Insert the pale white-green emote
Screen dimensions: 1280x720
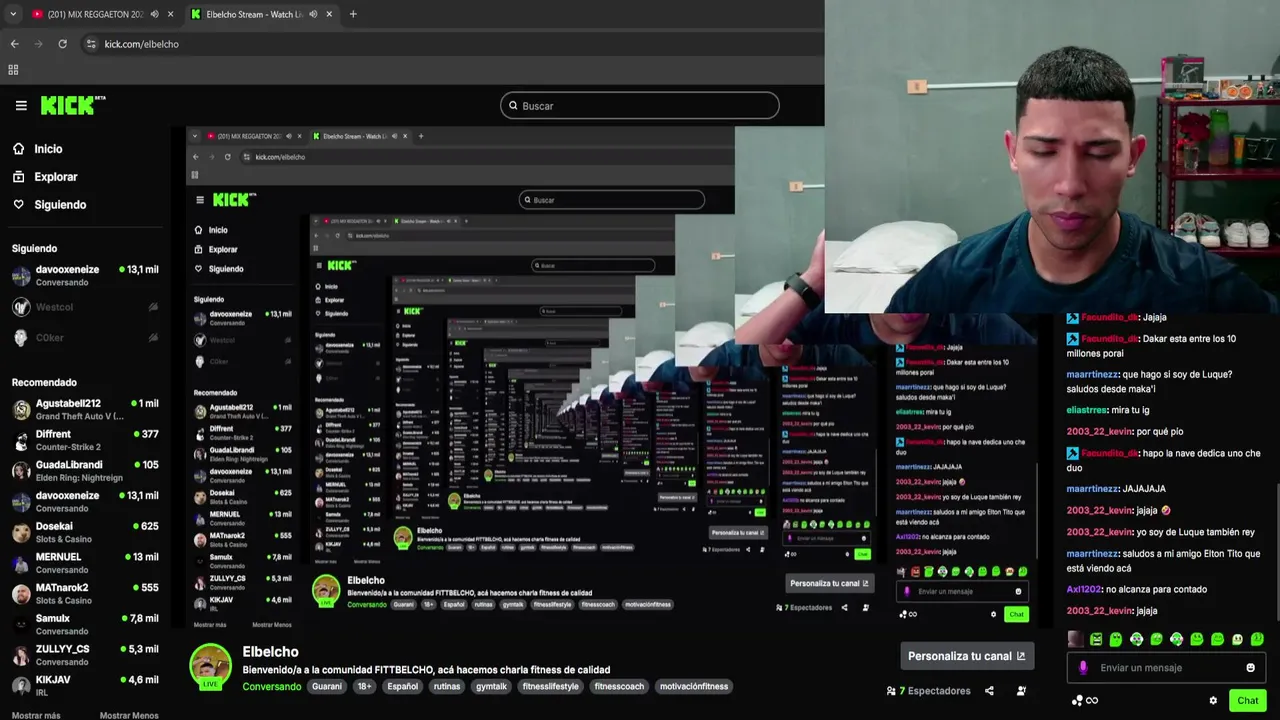point(1237,639)
